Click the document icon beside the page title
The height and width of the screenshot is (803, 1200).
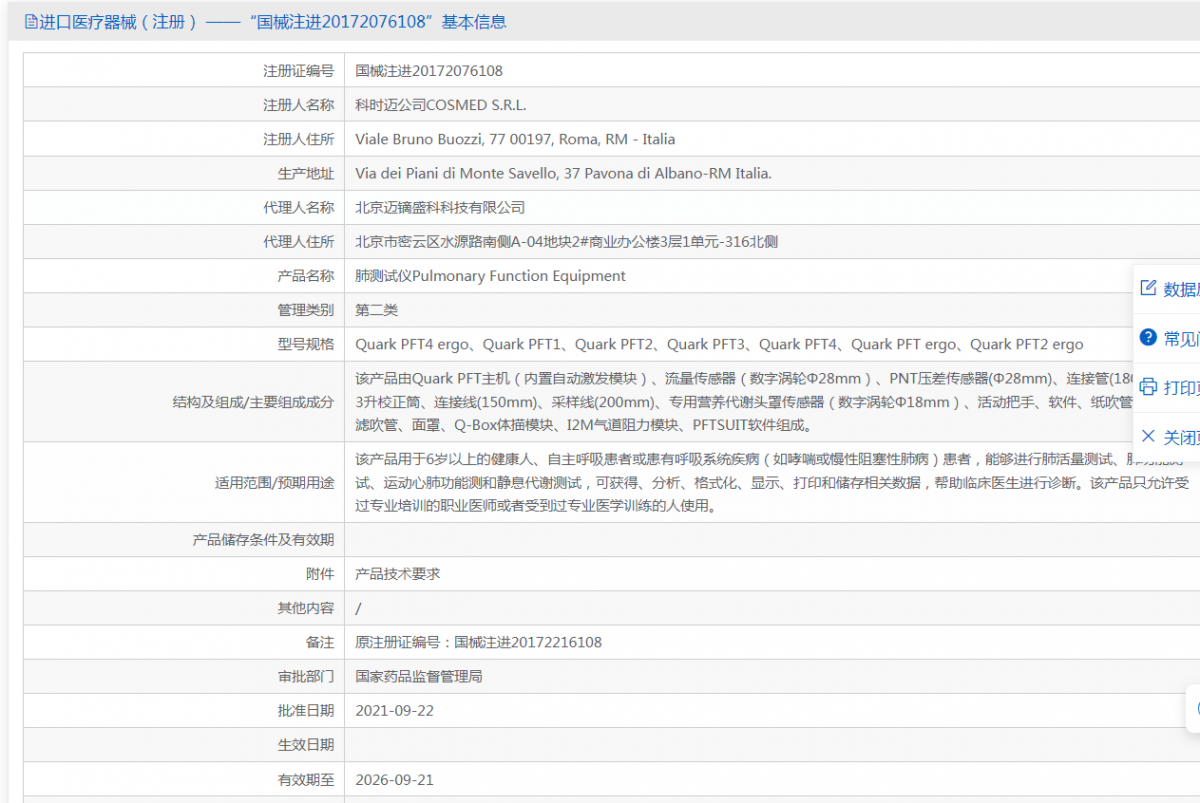click(x=31, y=21)
